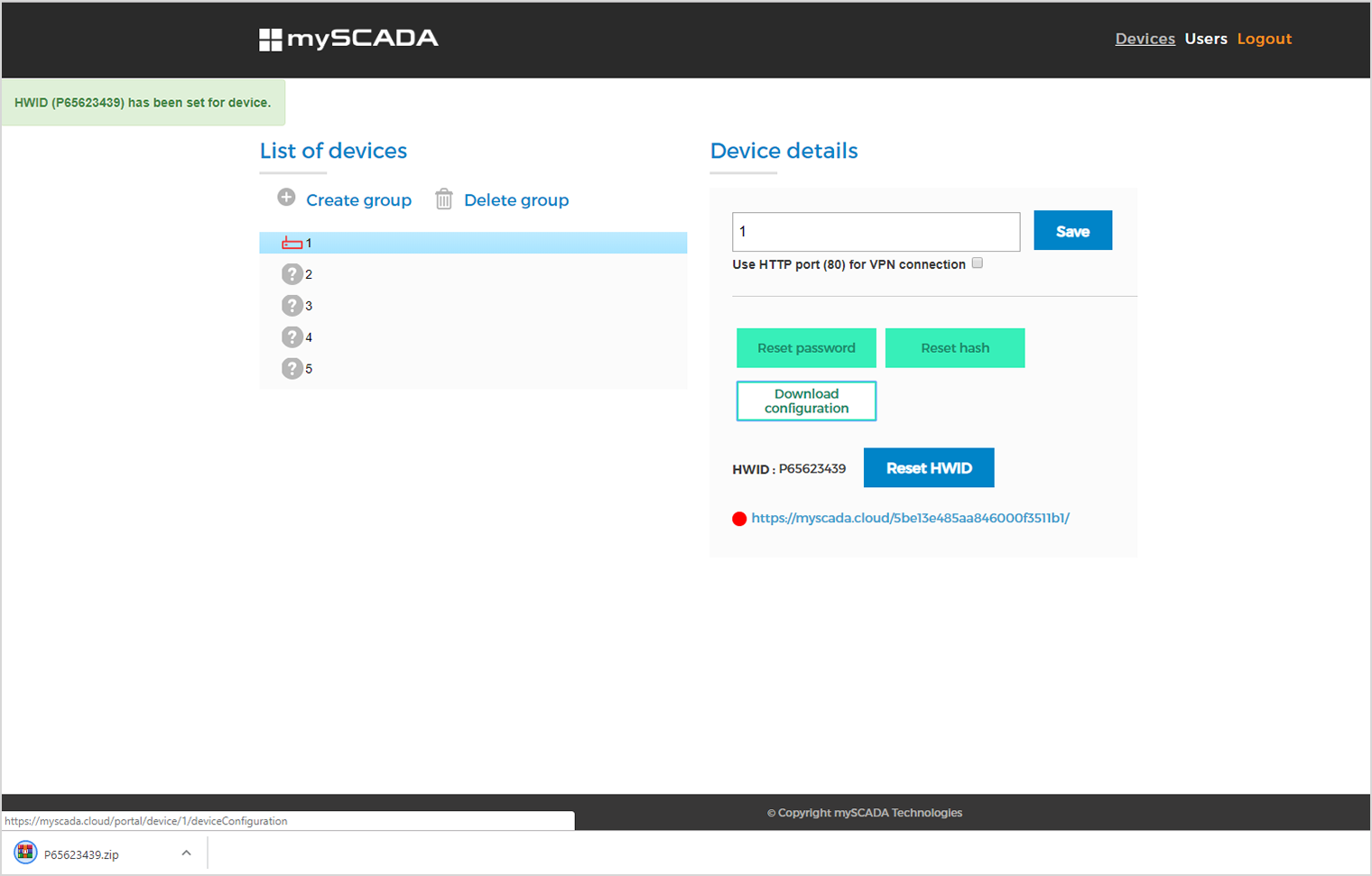Click the question mark icon for device 4

pos(292,337)
